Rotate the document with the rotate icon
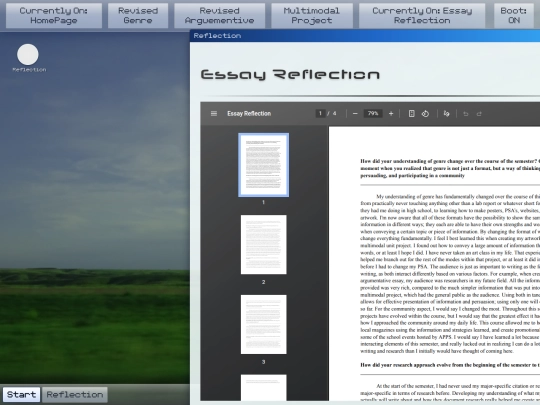This screenshot has width=540, height=405. tap(425, 114)
